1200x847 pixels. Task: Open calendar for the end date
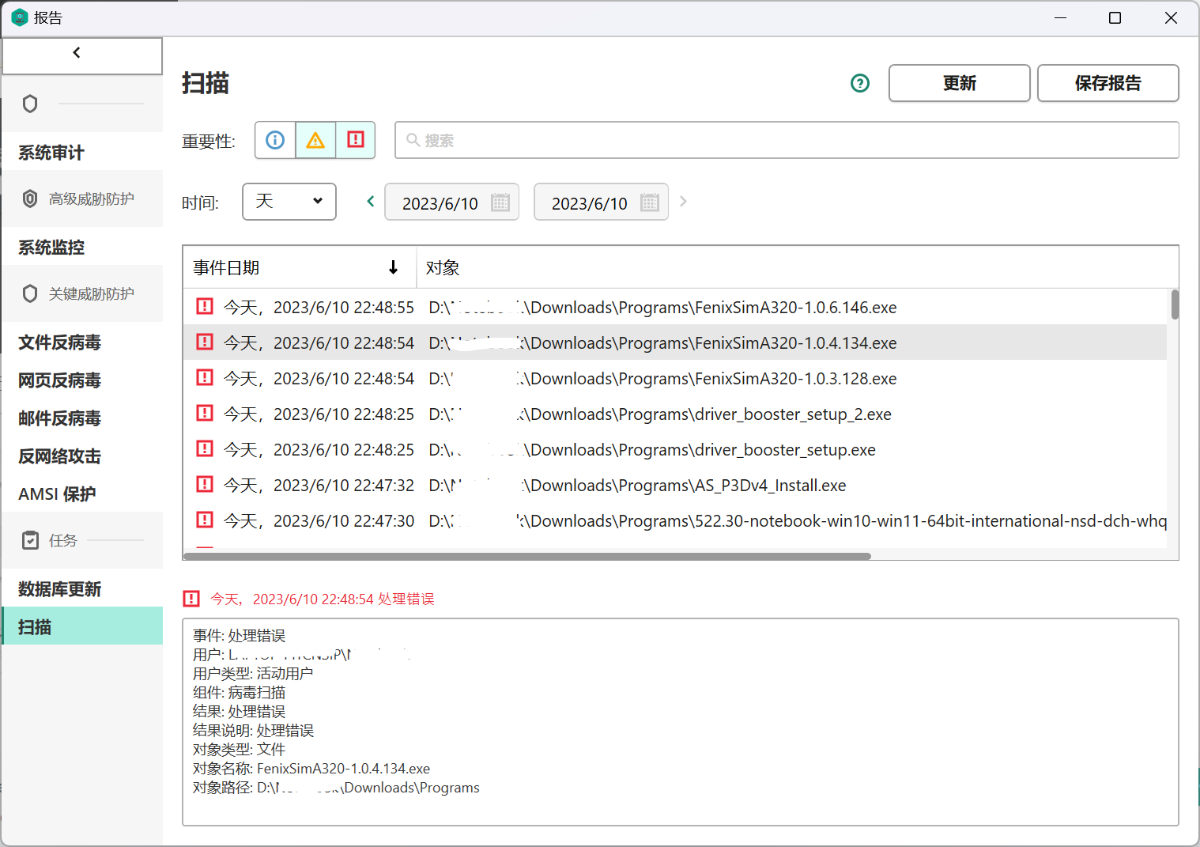[650, 203]
